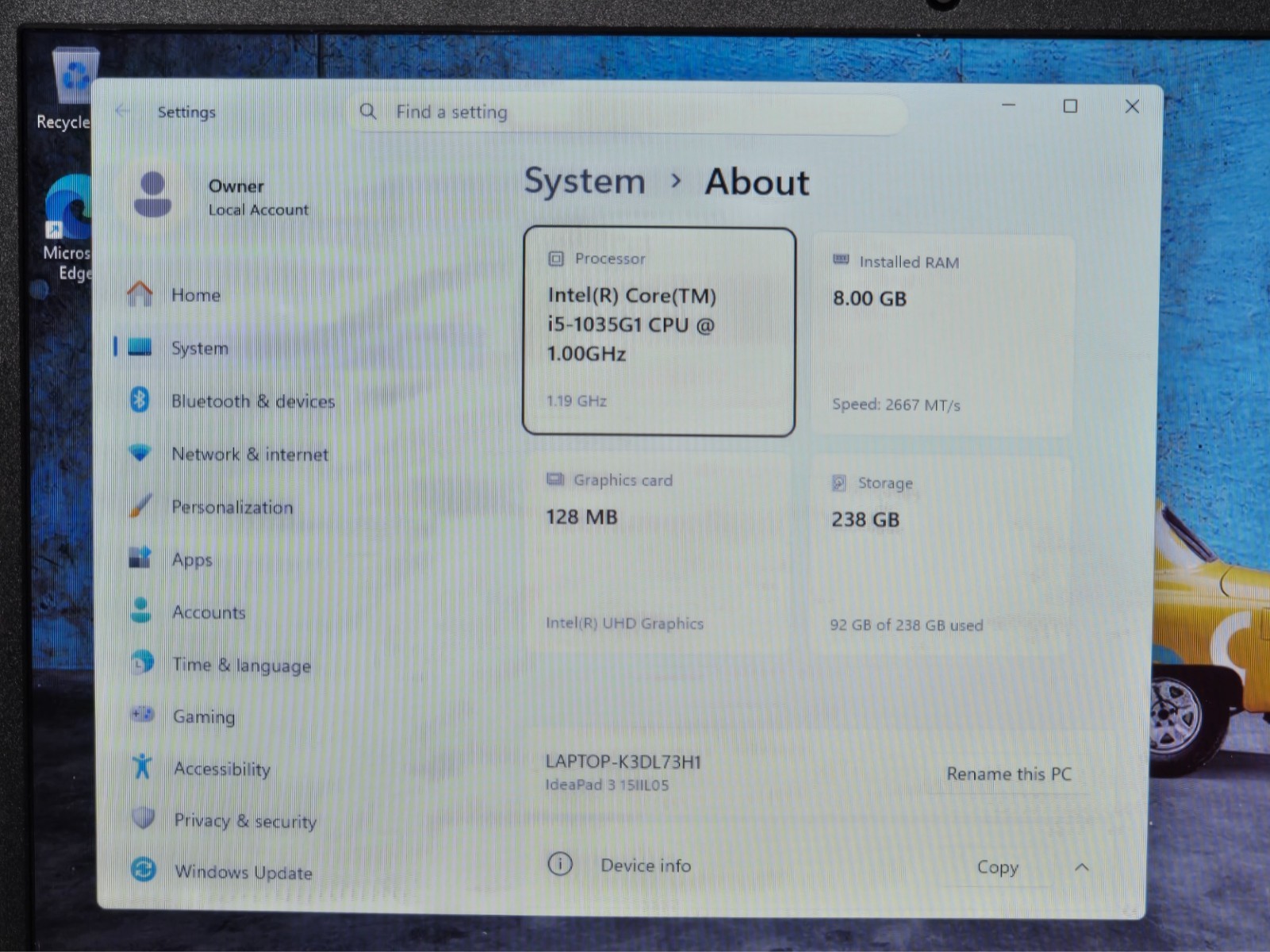Image resolution: width=1270 pixels, height=952 pixels.
Task: Click the Installed RAM icon
Action: click(841, 260)
